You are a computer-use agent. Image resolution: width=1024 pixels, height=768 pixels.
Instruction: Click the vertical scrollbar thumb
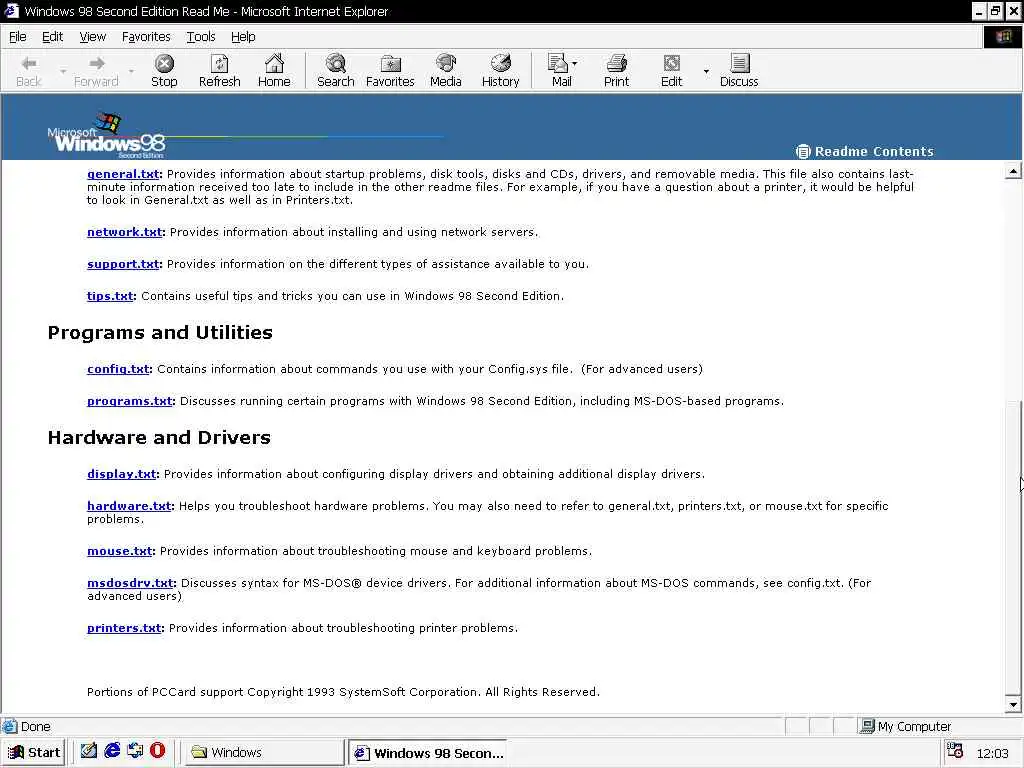tap(1012, 547)
